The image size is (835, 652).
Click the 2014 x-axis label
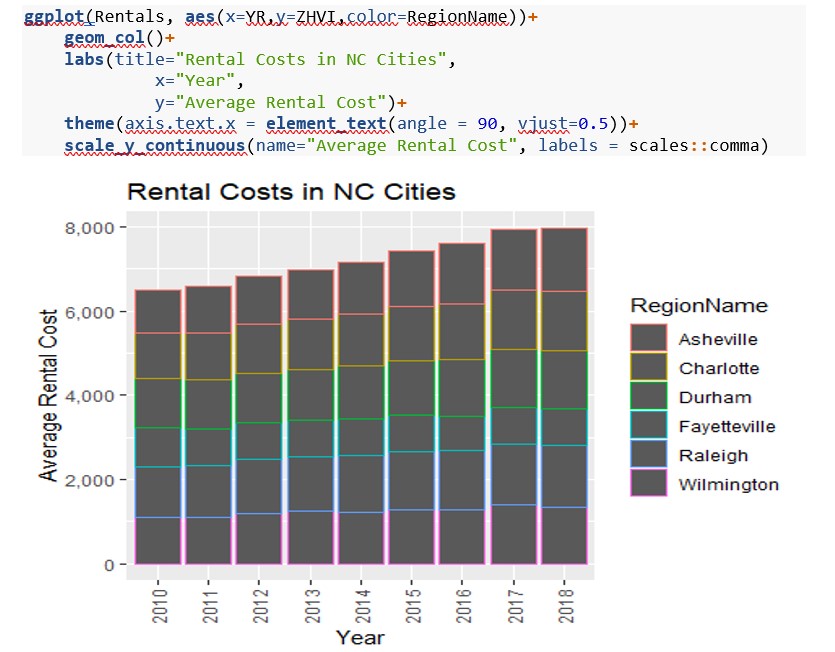pos(362,606)
